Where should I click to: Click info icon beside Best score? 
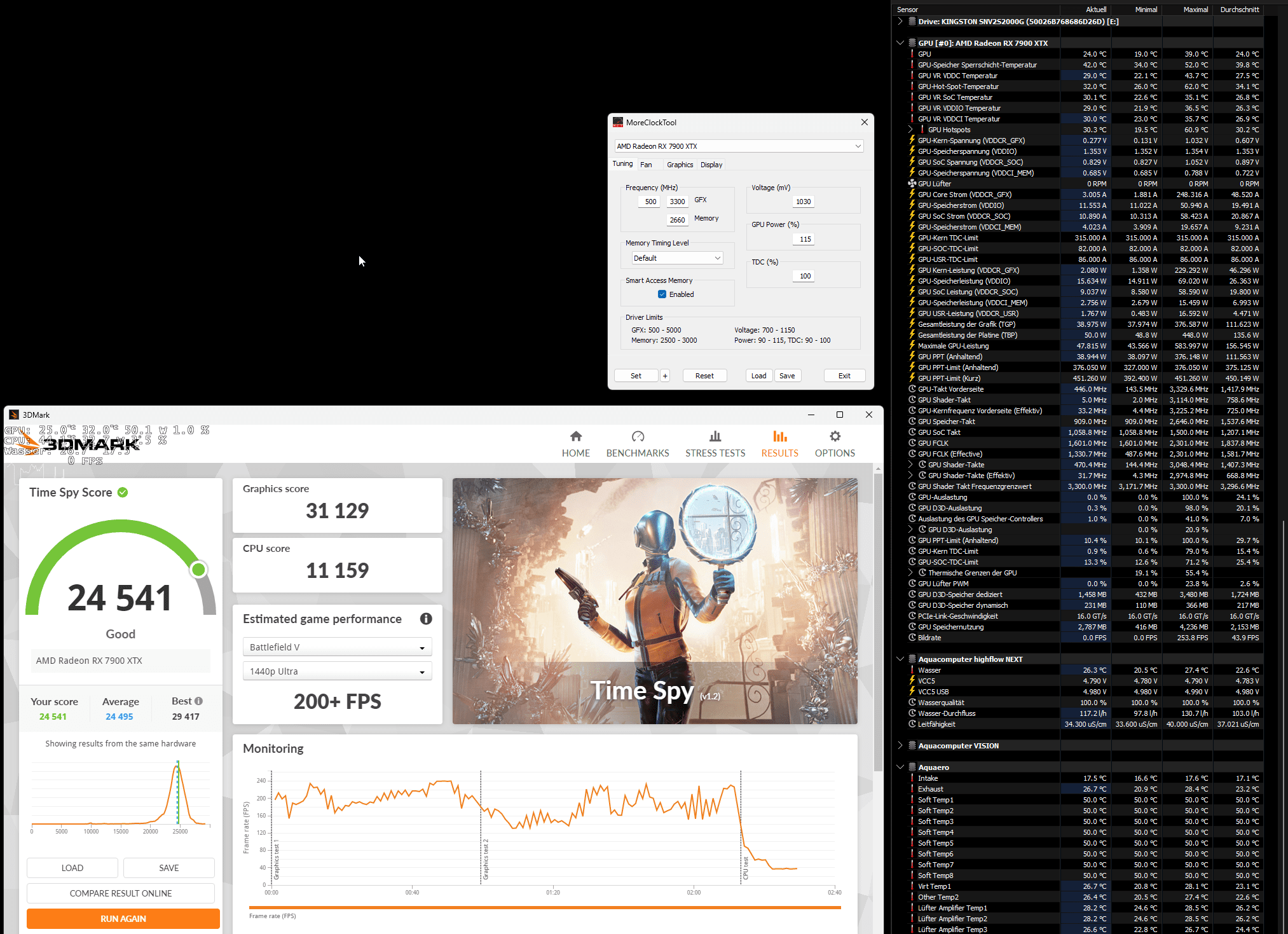point(199,701)
